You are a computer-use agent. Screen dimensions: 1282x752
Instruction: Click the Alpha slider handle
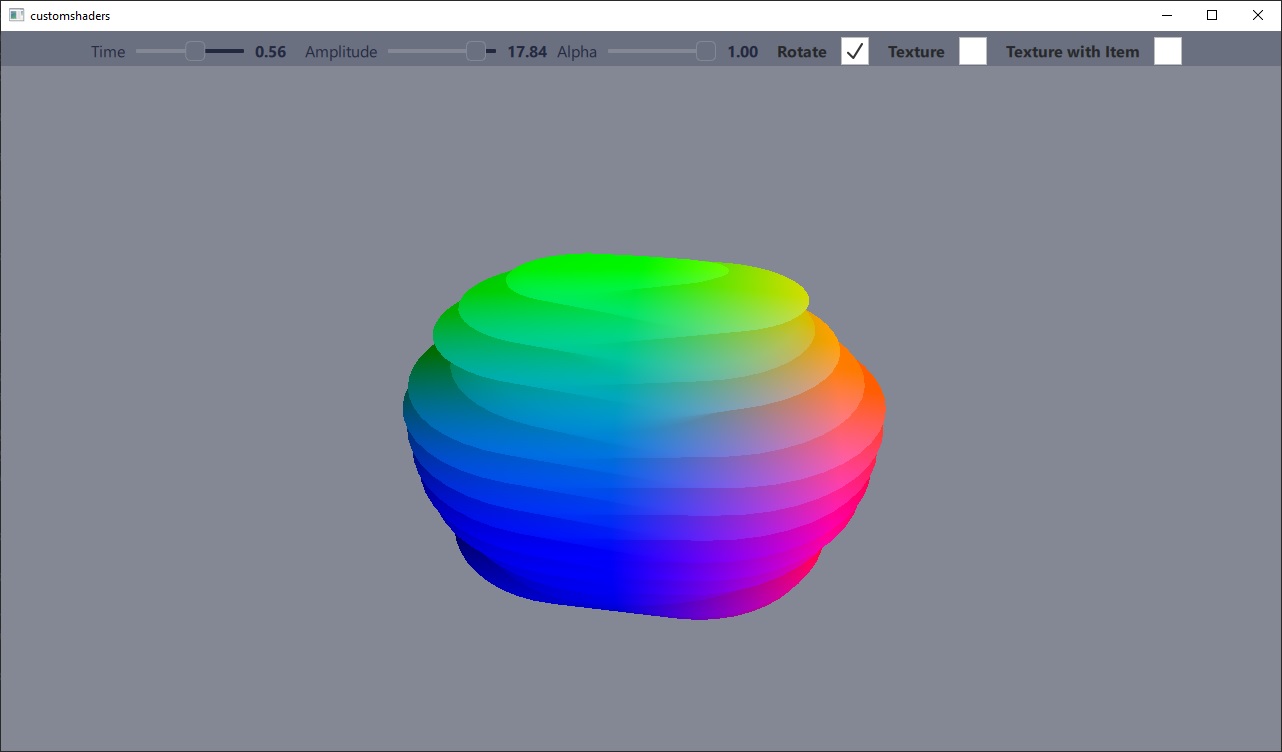(x=708, y=51)
